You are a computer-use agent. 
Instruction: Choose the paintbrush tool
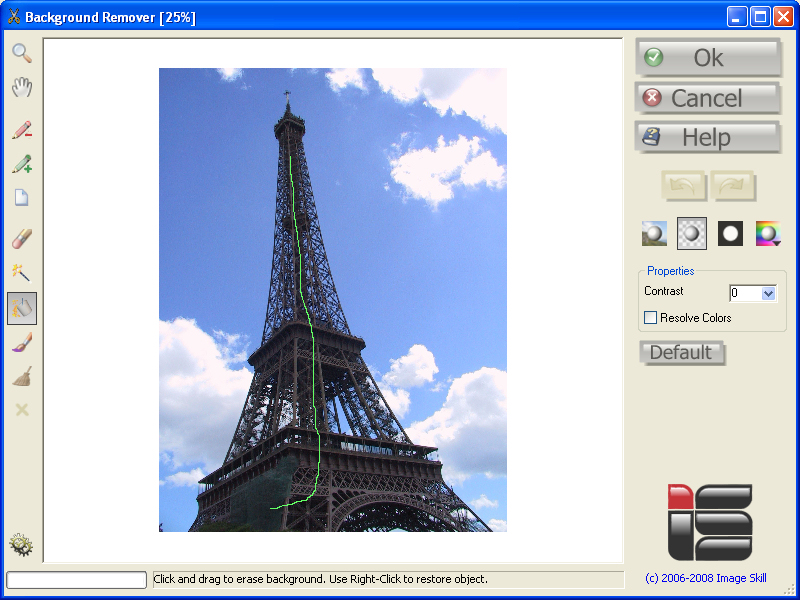[x=22, y=342]
